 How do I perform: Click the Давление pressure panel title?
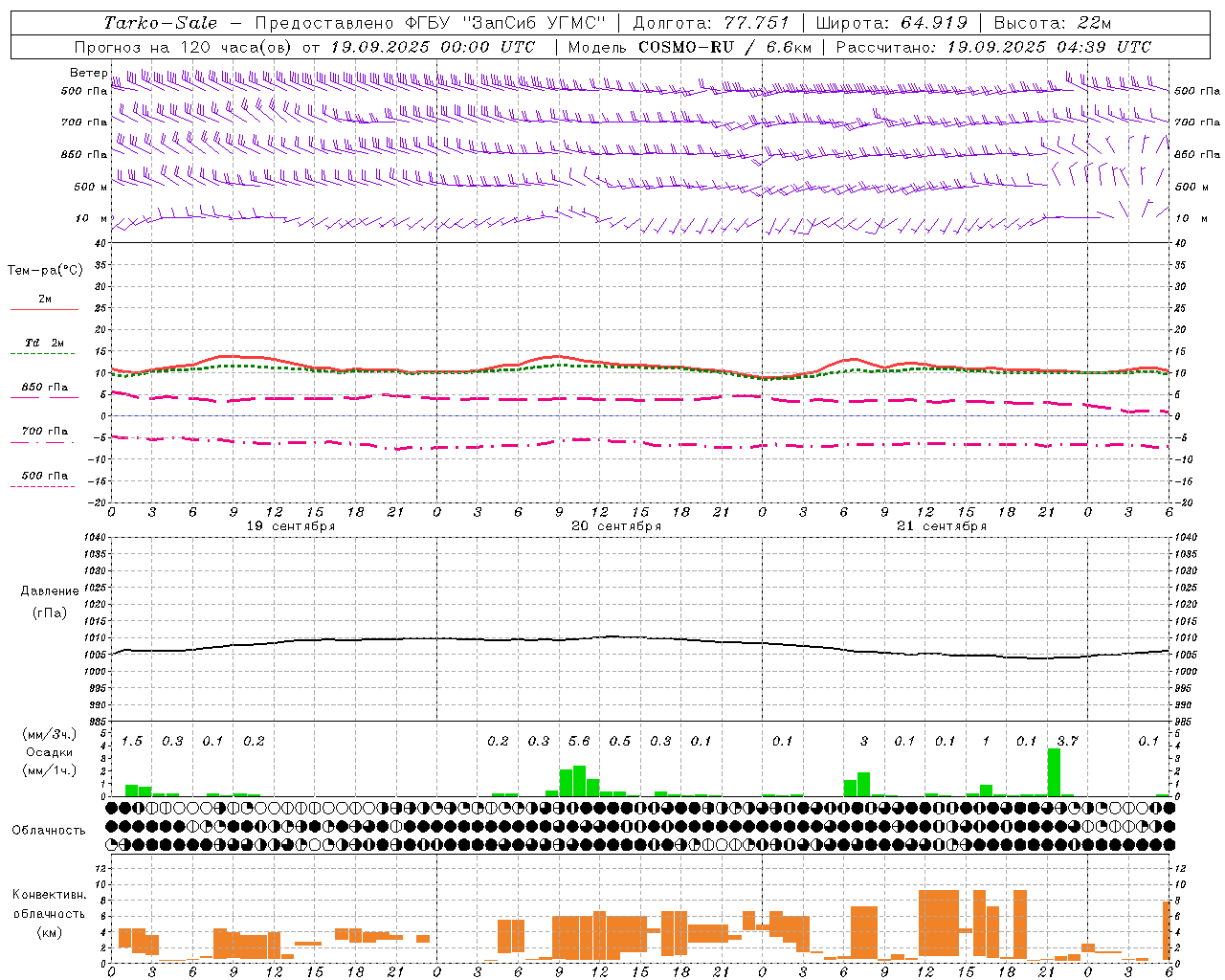49,591
